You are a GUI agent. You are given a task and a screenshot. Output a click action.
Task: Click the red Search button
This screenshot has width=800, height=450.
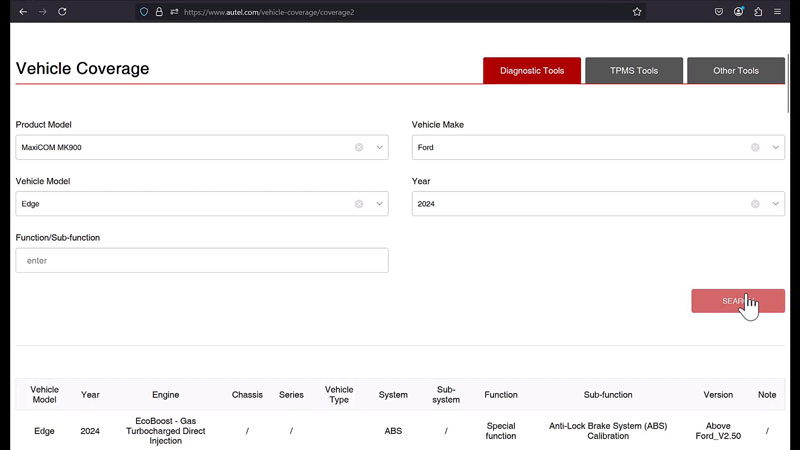(738, 301)
